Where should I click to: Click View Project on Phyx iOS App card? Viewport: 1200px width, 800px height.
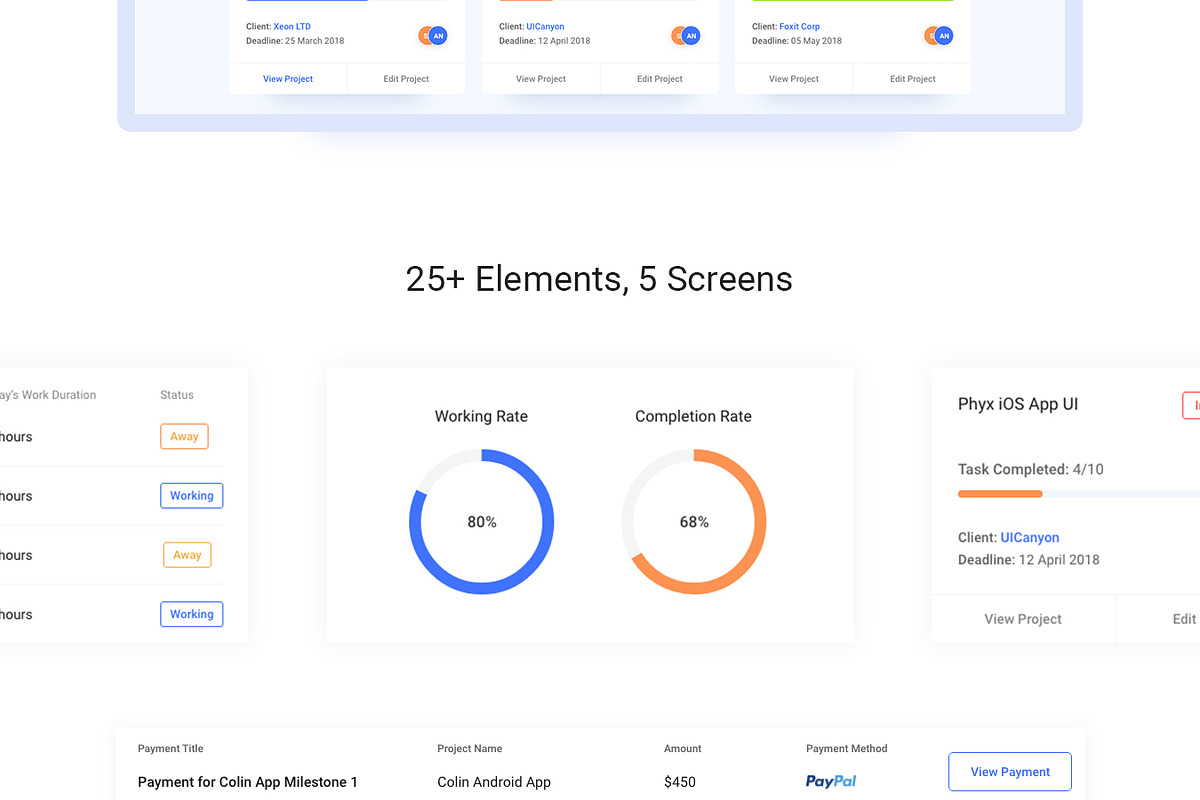click(1023, 619)
